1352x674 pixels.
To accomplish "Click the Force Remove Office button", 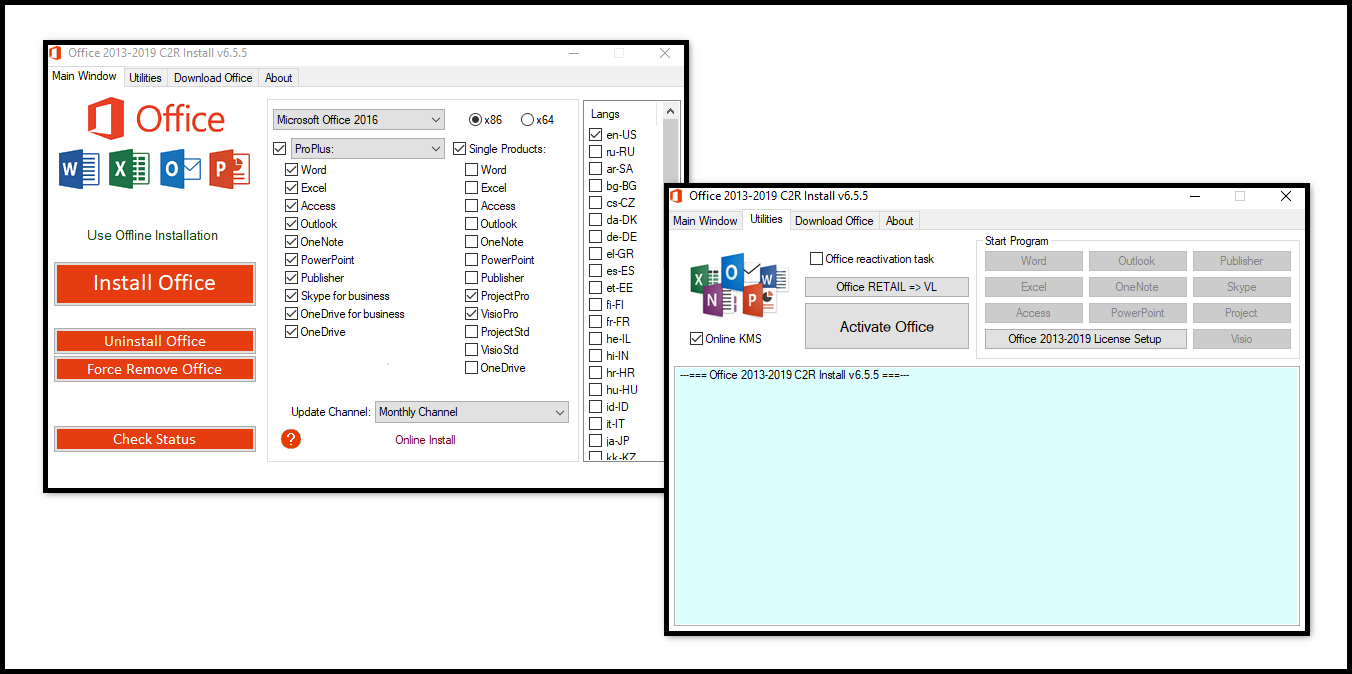I will tap(155, 369).
